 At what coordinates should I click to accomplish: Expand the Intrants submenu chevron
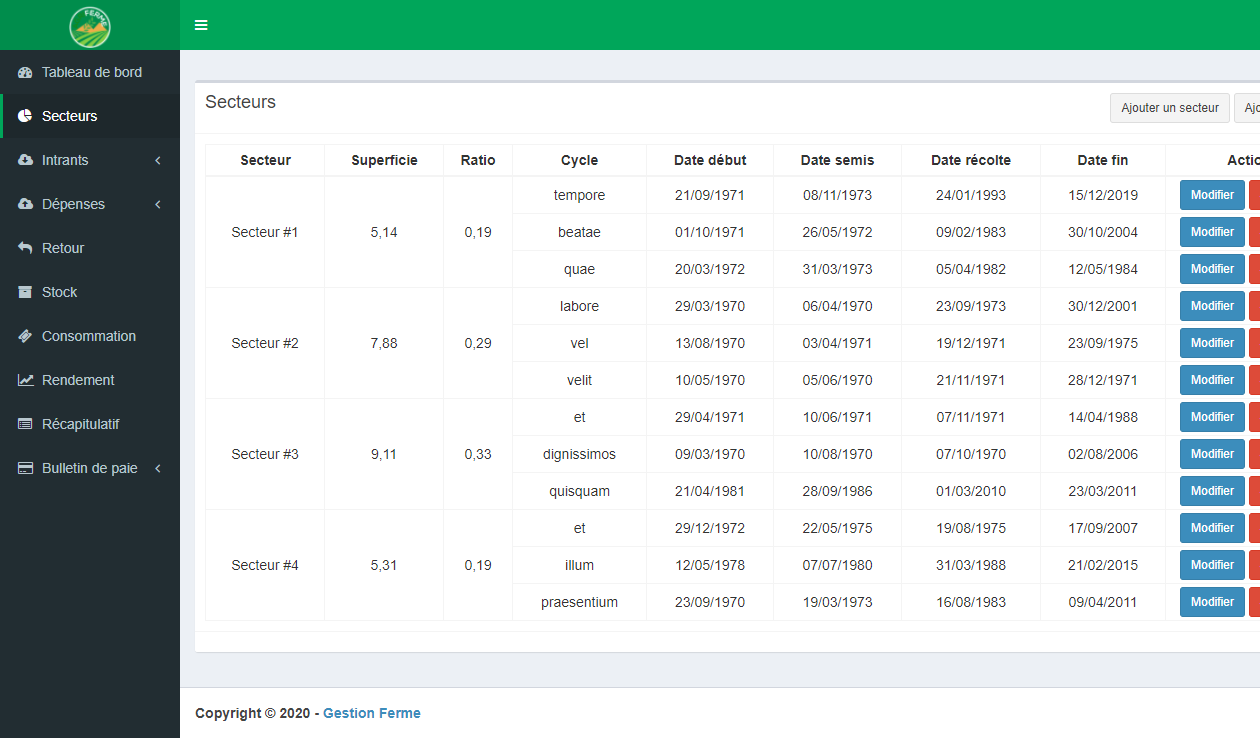[158, 160]
